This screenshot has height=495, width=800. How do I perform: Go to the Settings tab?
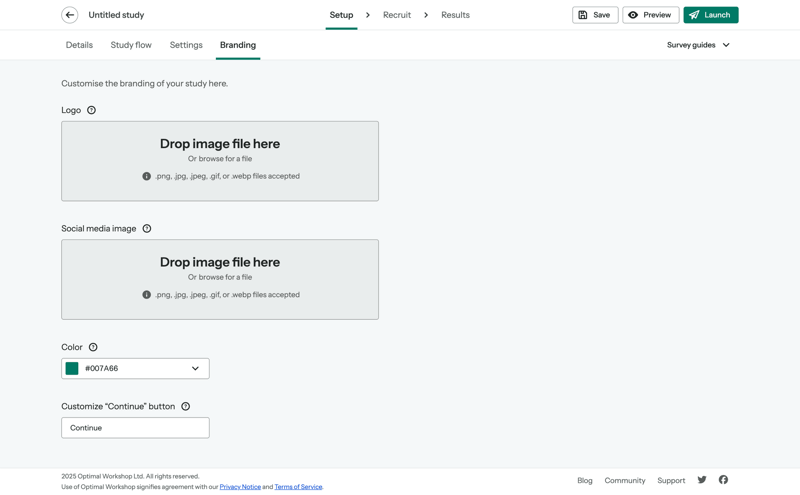coord(186,45)
